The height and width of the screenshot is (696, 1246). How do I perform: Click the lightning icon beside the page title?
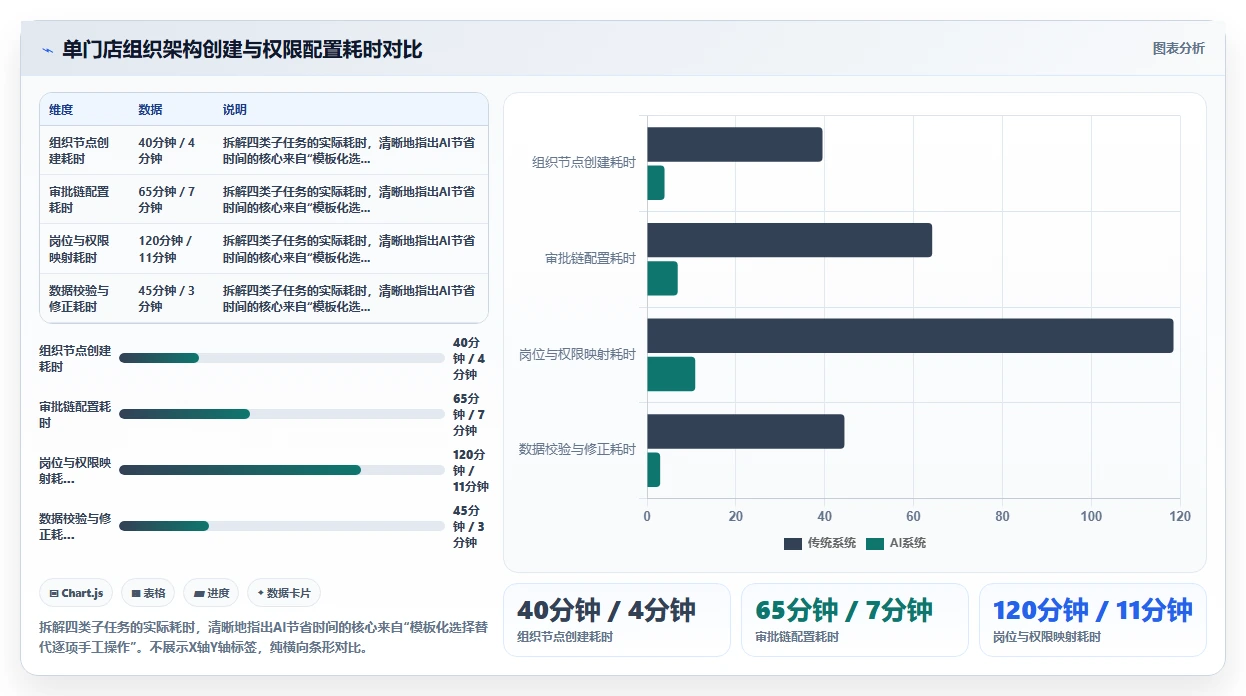[47, 50]
